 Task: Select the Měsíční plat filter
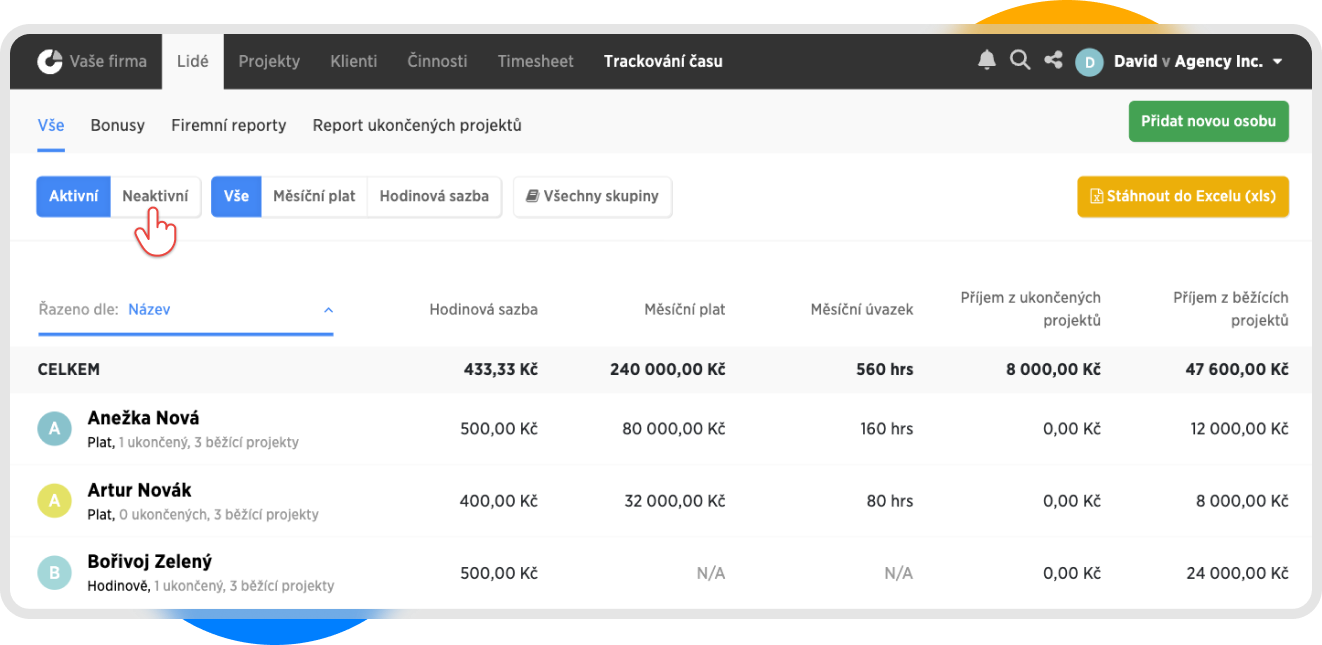(314, 197)
